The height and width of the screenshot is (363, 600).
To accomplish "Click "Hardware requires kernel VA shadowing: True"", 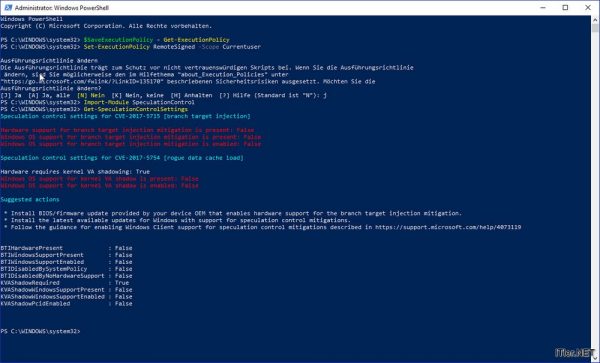I will (75, 172).
